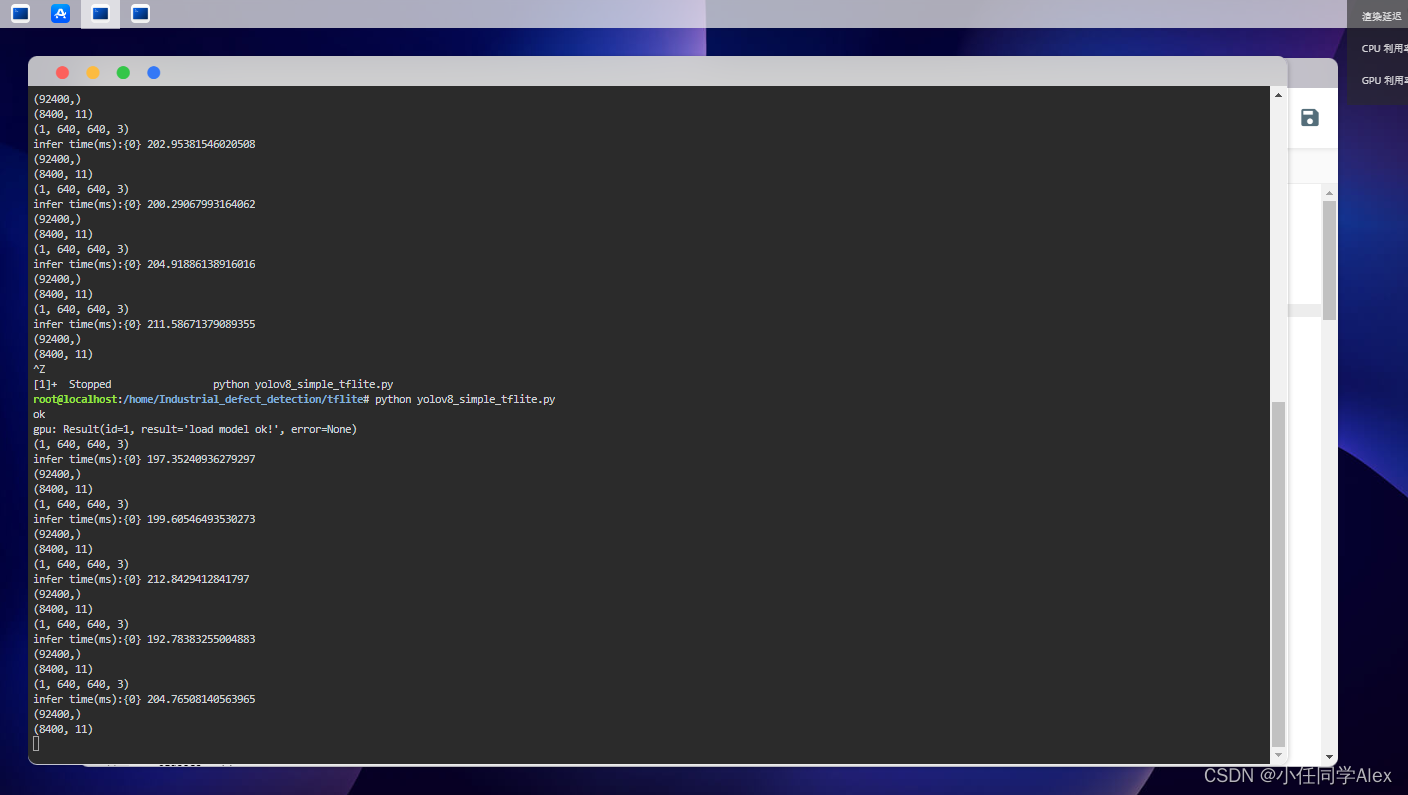1408x795 pixels.
Task: Select the 渲染延迟 entry in the overlay panel
Action: tap(1381, 16)
